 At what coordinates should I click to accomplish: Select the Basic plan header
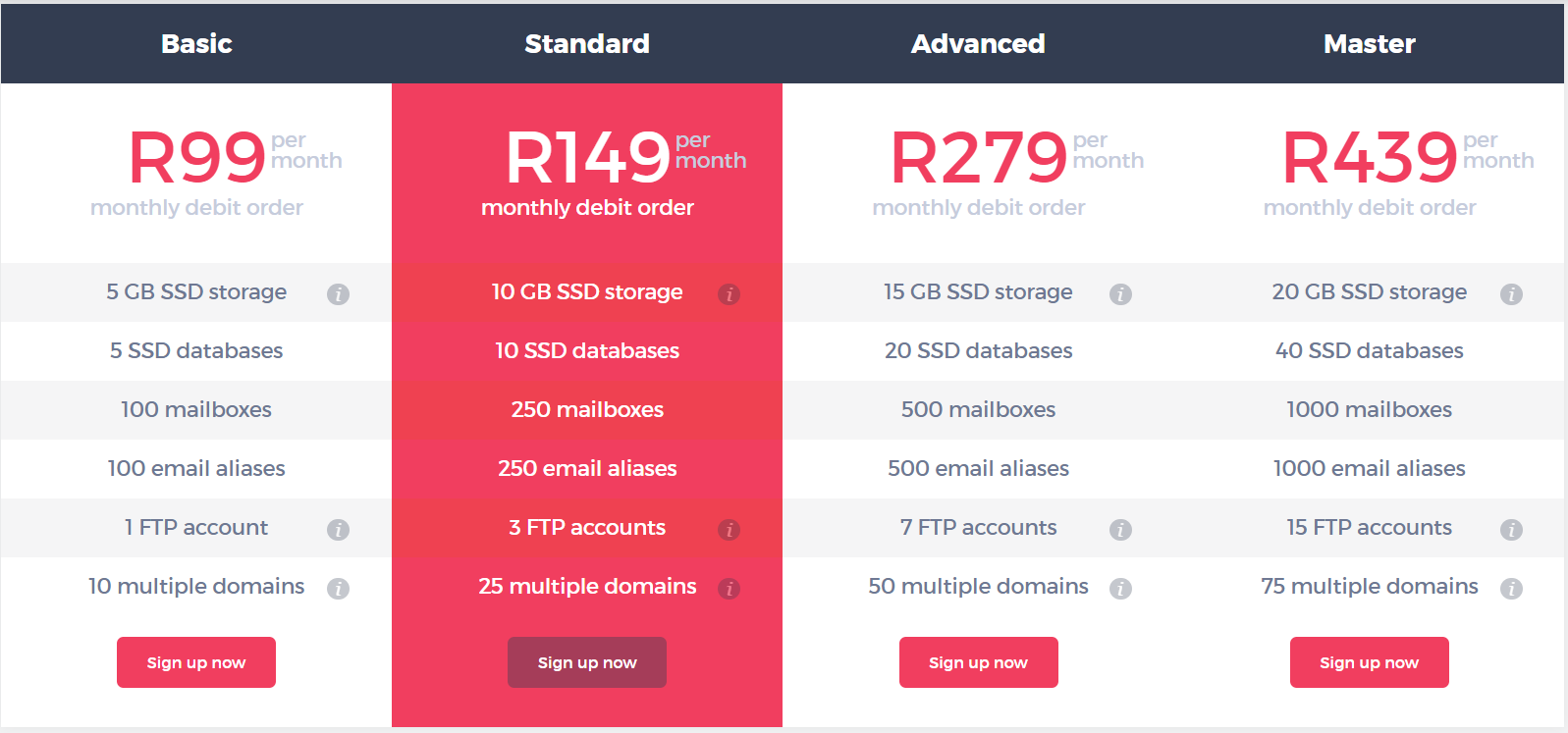[195, 43]
